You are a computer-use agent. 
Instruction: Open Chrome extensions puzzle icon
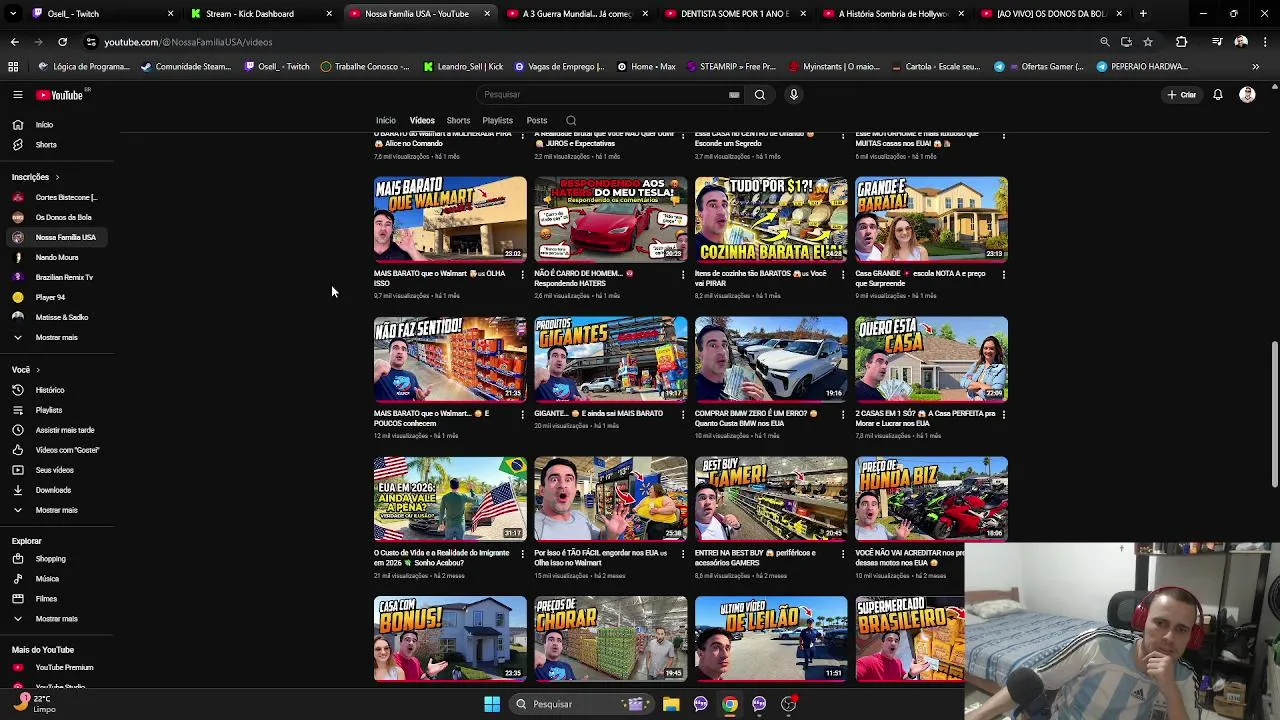click(1182, 42)
